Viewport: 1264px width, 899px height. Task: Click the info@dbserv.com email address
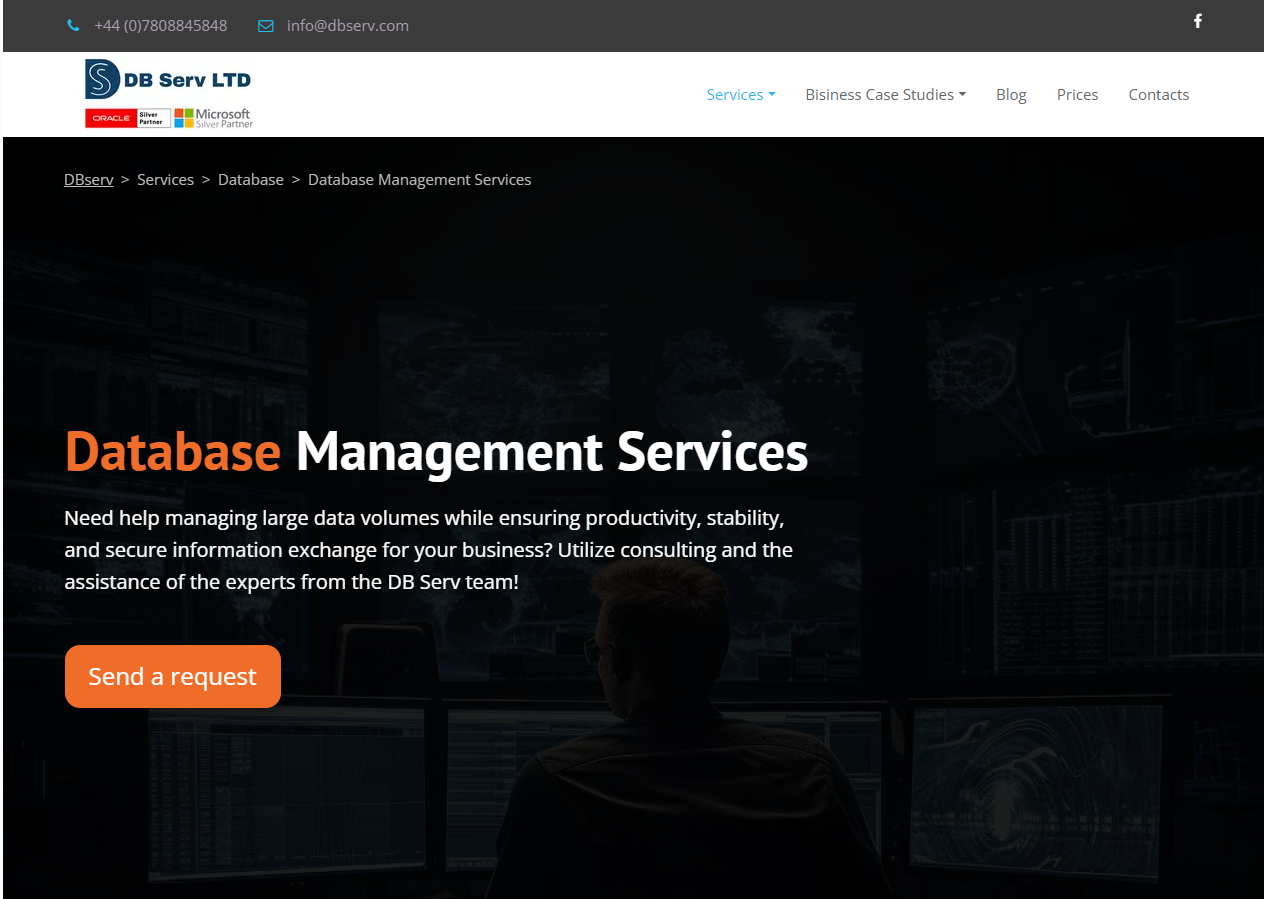(347, 26)
